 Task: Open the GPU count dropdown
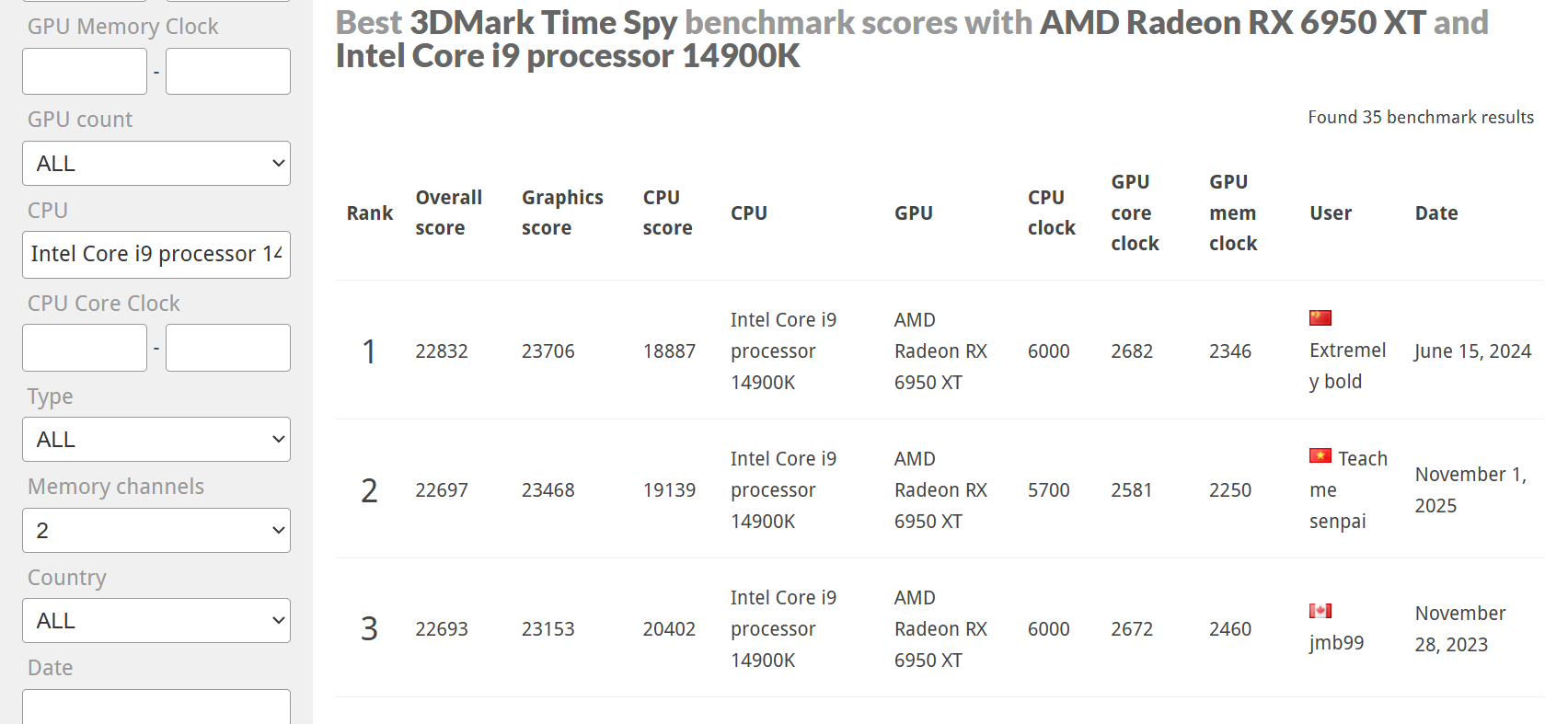156,164
